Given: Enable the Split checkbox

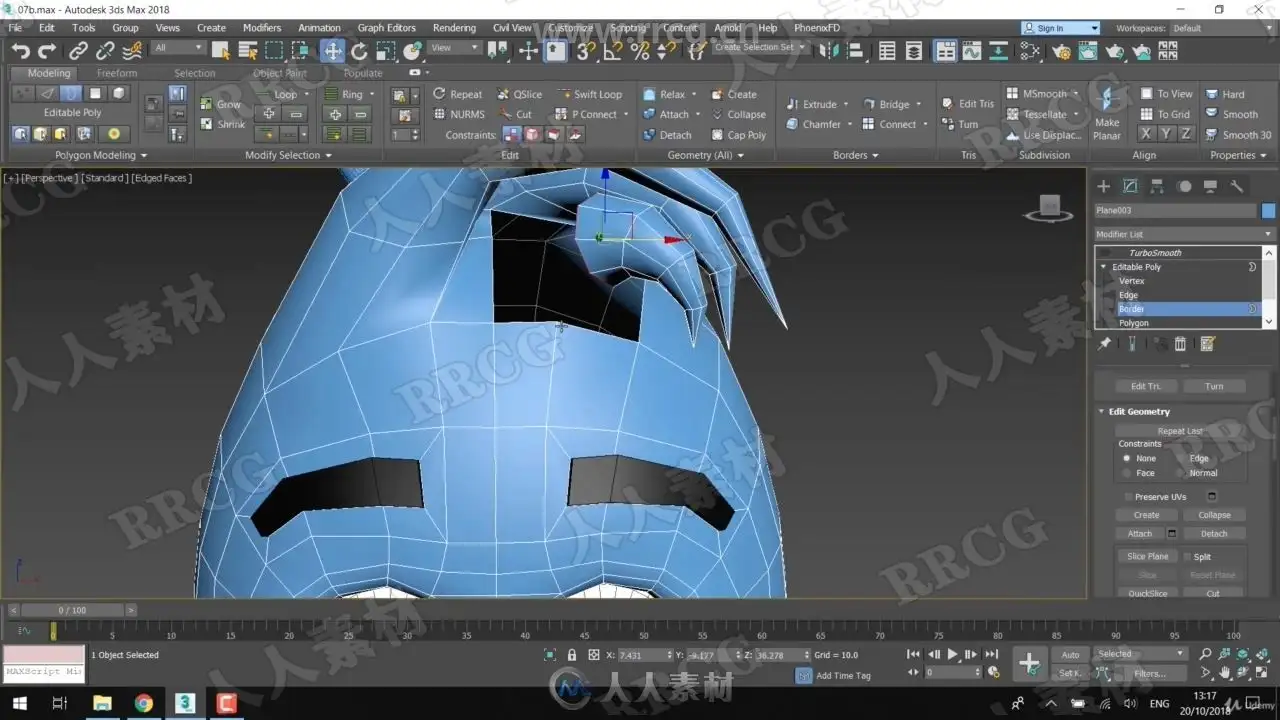Looking at the screenshot, I should (1186, 557).
